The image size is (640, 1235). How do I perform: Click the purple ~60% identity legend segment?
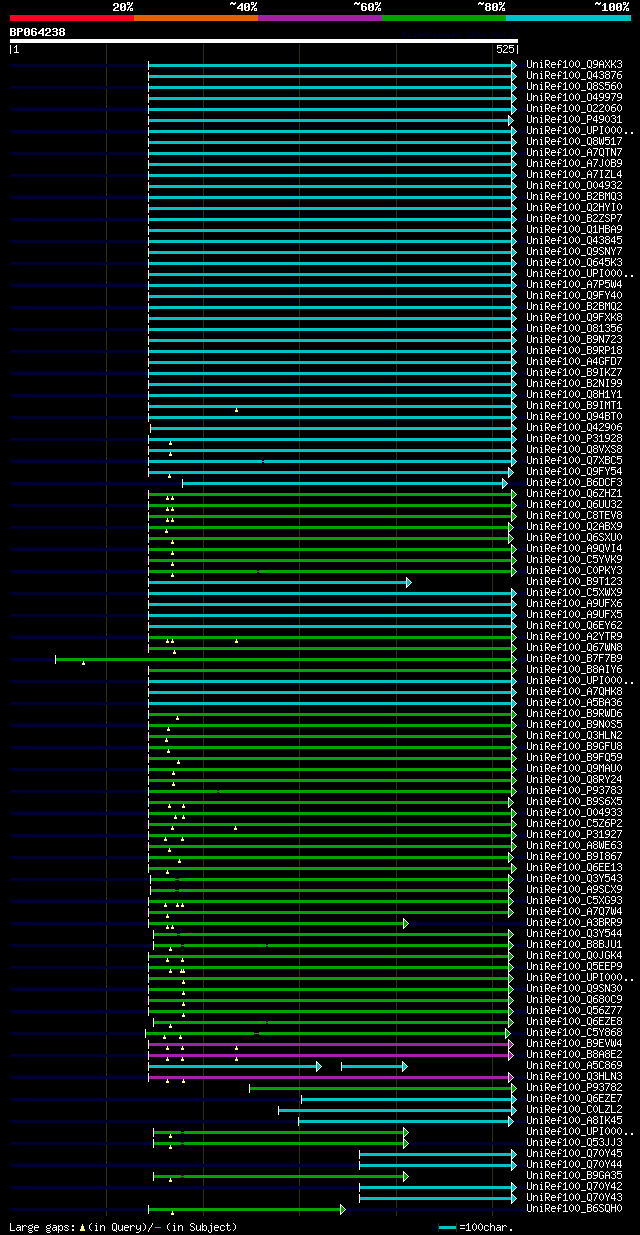(320, 18)
